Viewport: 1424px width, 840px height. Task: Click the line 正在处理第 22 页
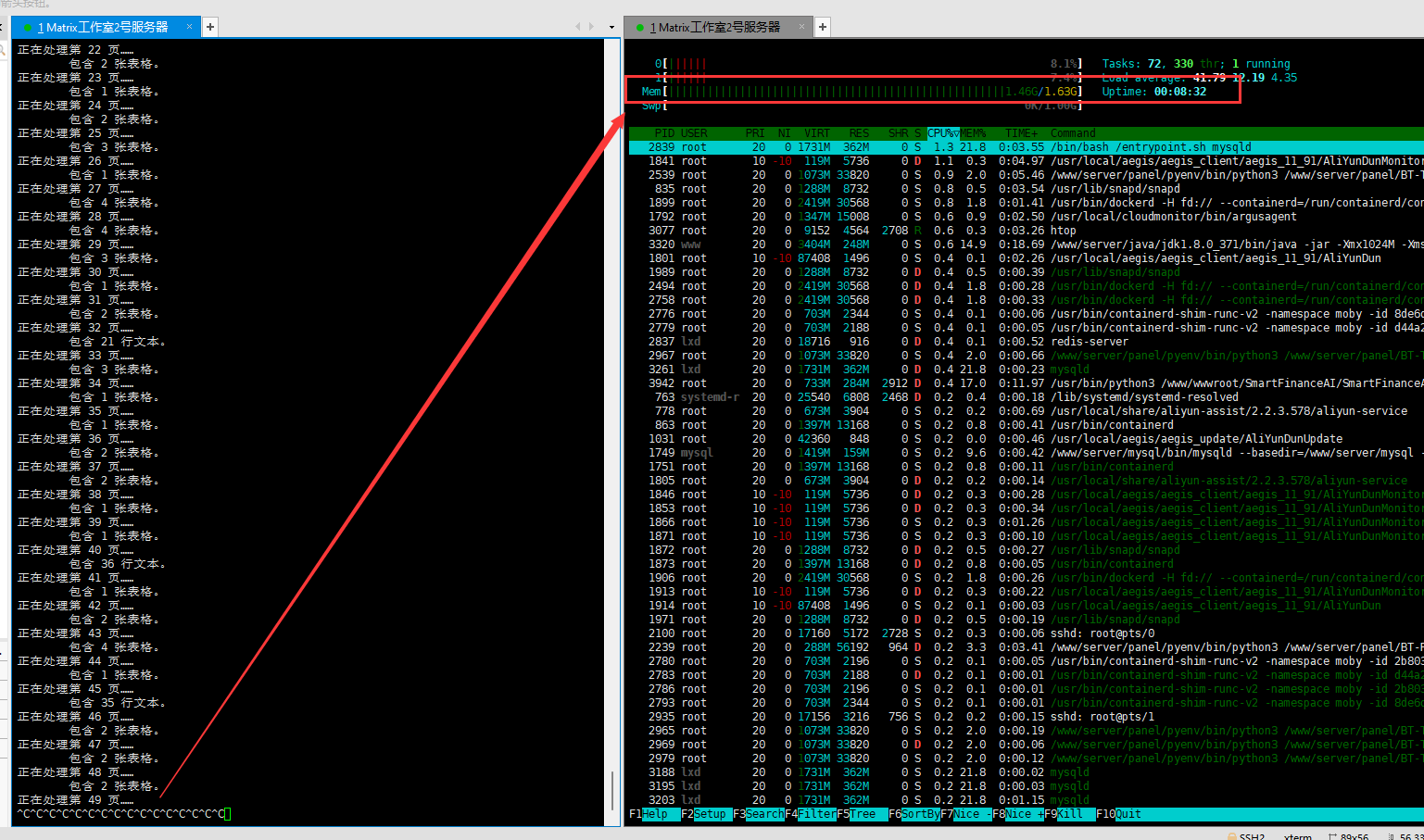click(75, 50)
